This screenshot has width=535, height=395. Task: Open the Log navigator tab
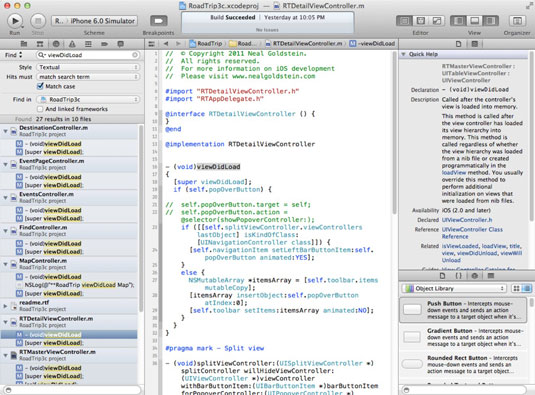[x=120, y=44]
